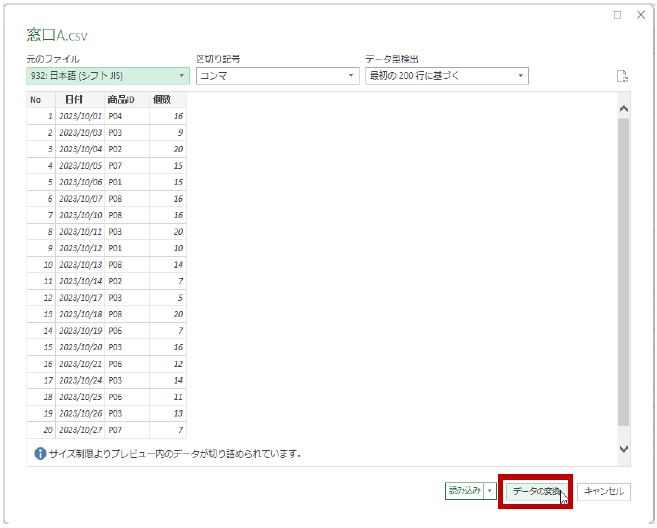Click the refresh preview file icon

coord(622,76)
